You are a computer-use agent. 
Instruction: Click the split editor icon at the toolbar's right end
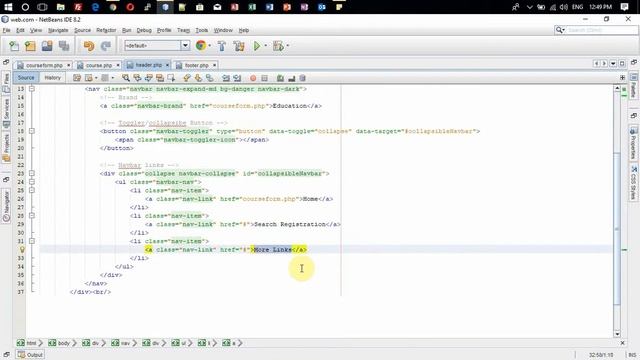point(622,78)
